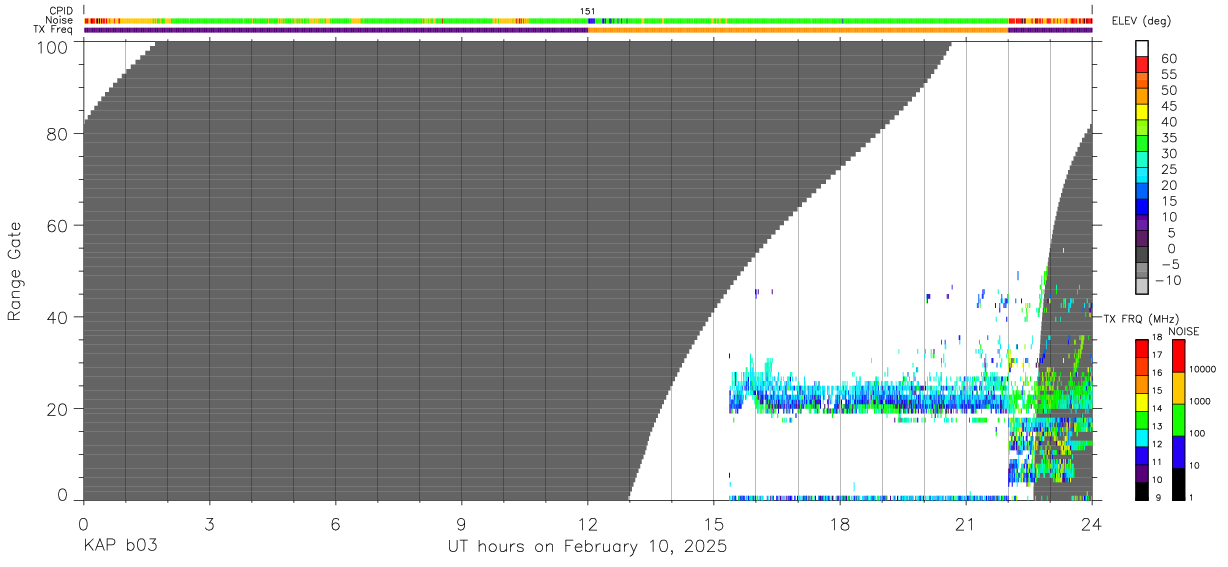
Task: Click the x-axis tick label '24'
Action: pos(1091,524)
